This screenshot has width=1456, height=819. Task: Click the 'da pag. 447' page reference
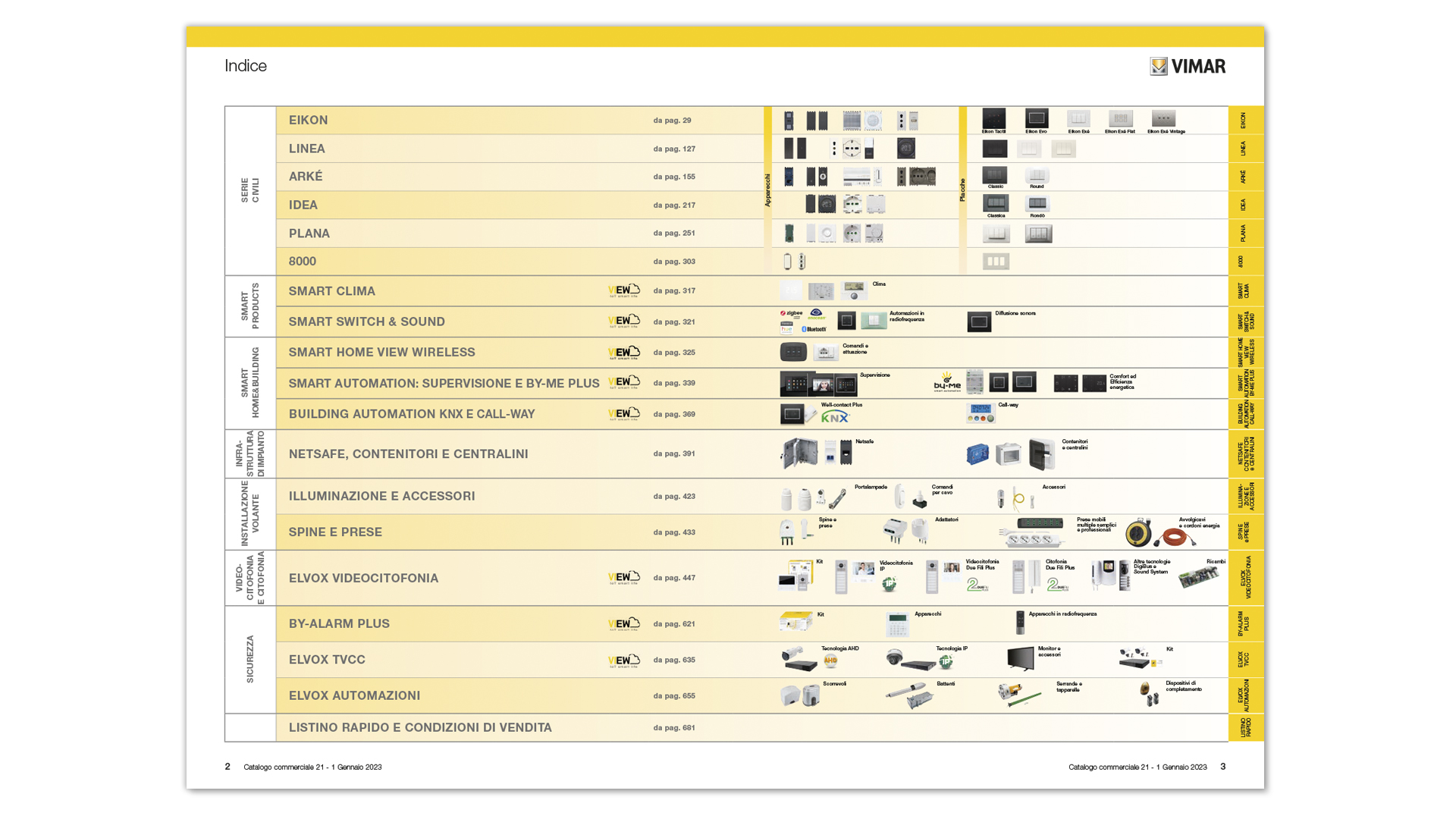pyautogui.click(x=674, y=578)
